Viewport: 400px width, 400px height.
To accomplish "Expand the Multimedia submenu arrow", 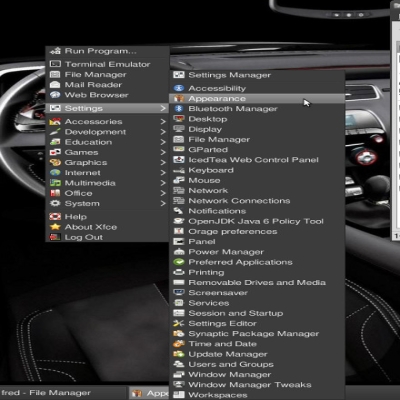I will coord(163,183).
